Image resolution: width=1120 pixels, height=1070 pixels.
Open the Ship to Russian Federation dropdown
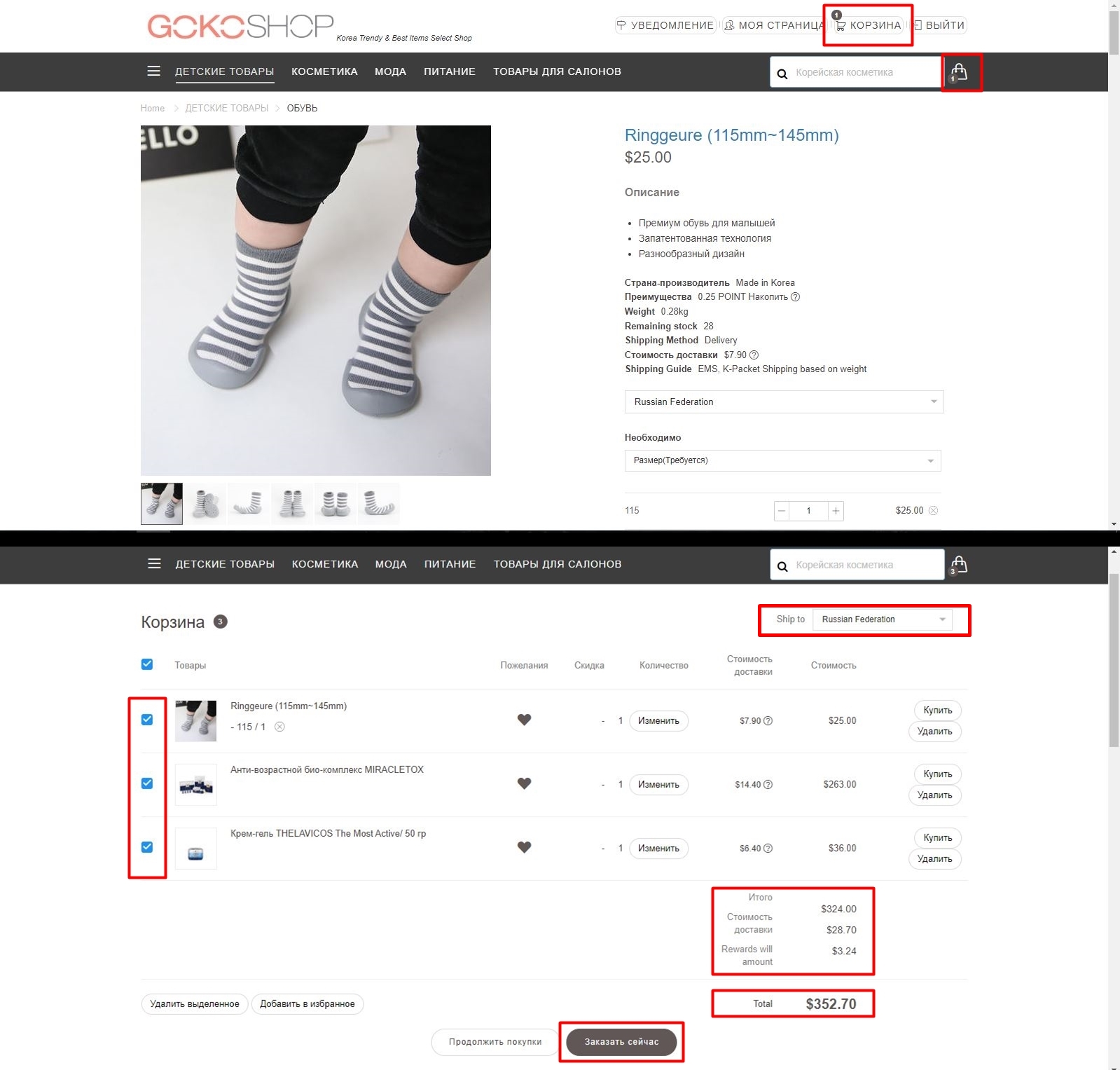[x=883, y=619]
